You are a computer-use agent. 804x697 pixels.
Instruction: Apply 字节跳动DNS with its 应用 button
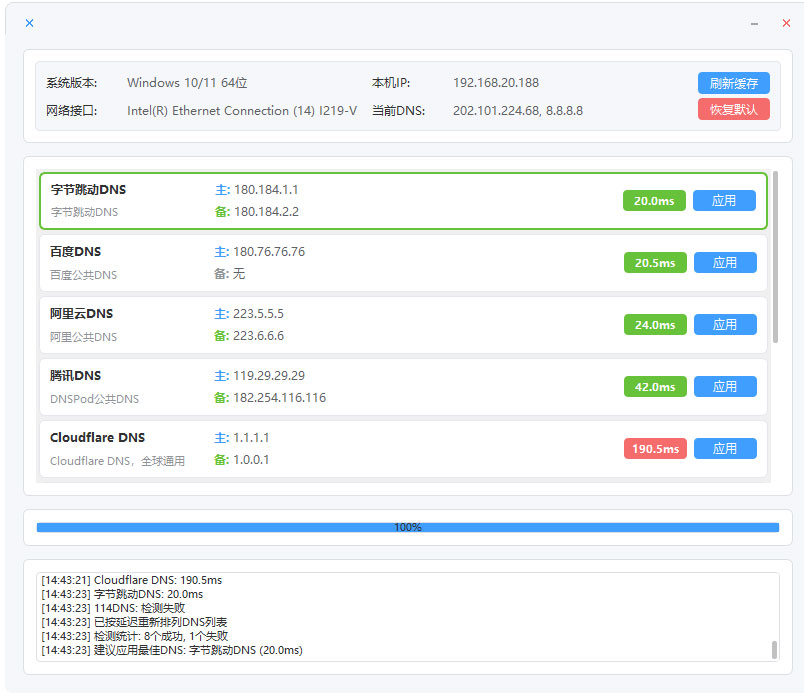(724, 201)
